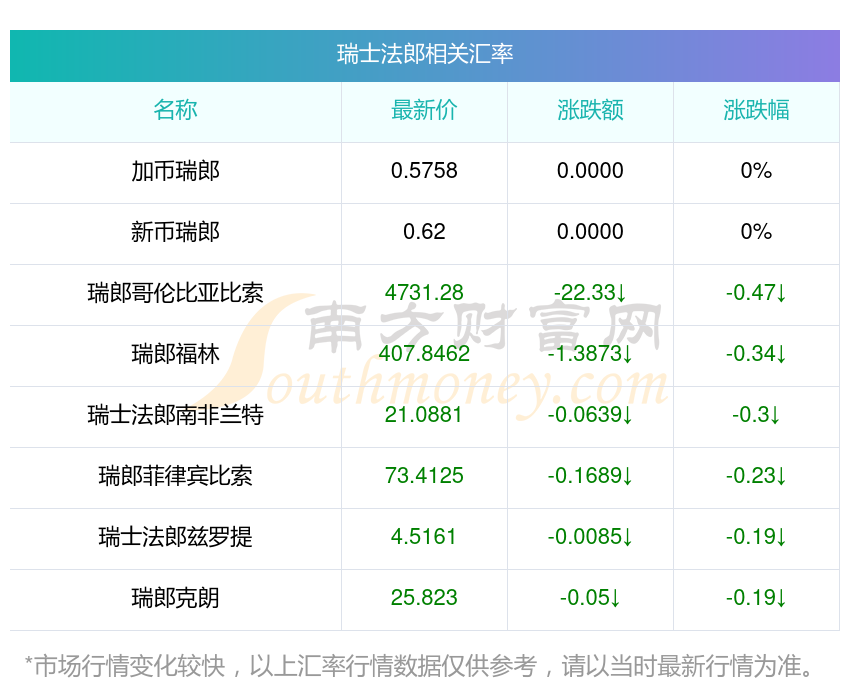This screenshot has width=850, height=697.
Task: Select the 涨跌幅 column header
Action: pos(756,110)
